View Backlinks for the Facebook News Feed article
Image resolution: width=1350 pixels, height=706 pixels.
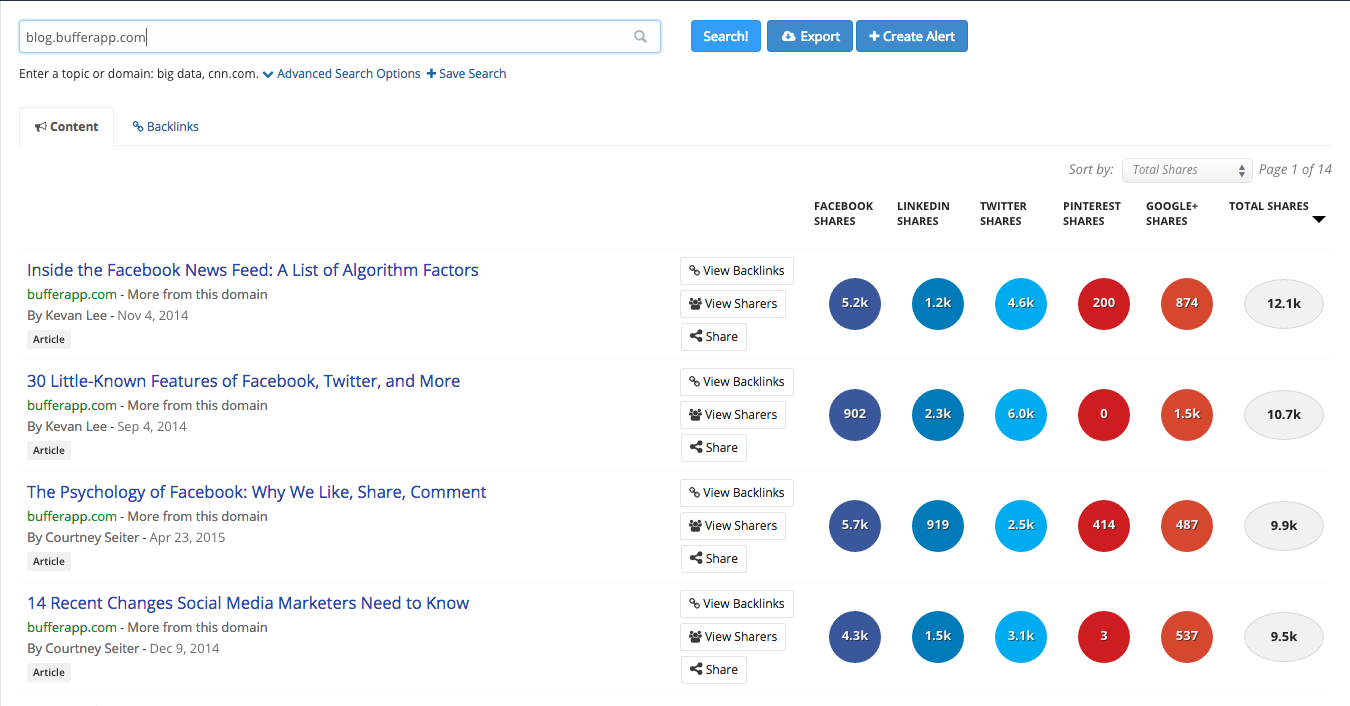click(x=737, y=271)
